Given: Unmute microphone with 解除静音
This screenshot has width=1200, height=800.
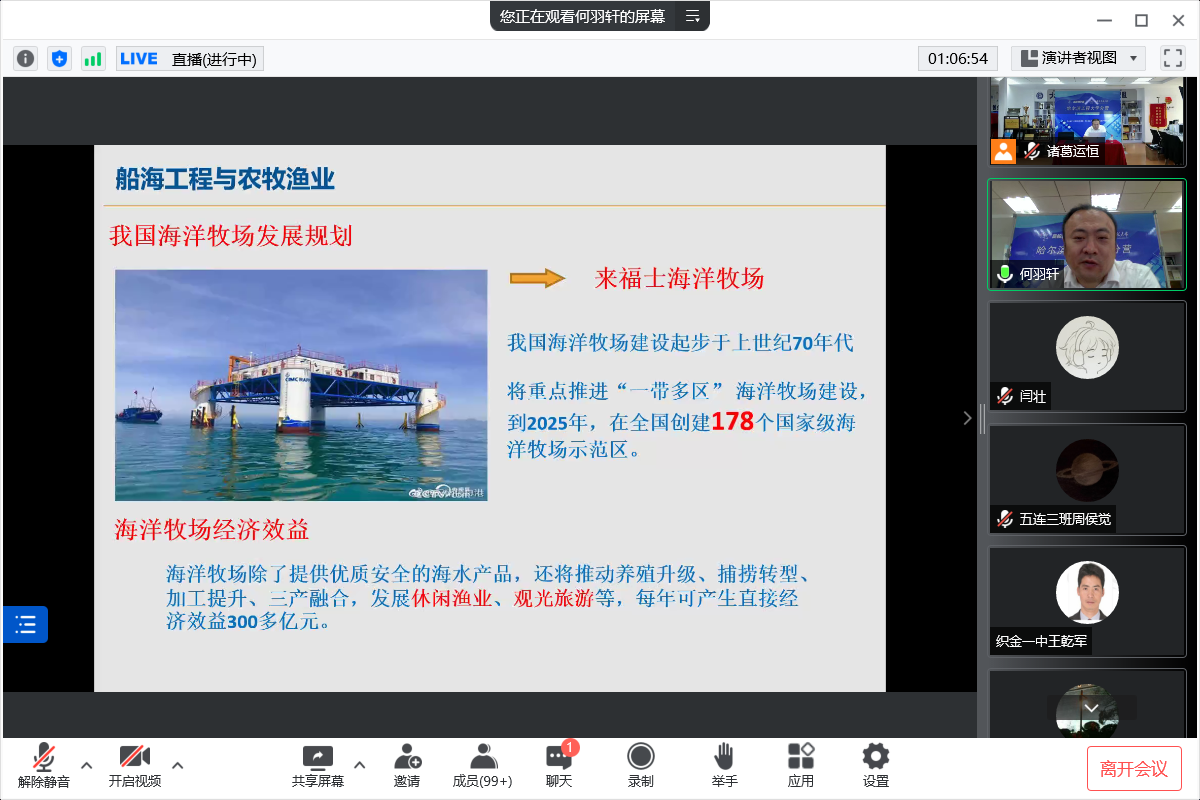Looking at the screenshot, I should 44,765.
